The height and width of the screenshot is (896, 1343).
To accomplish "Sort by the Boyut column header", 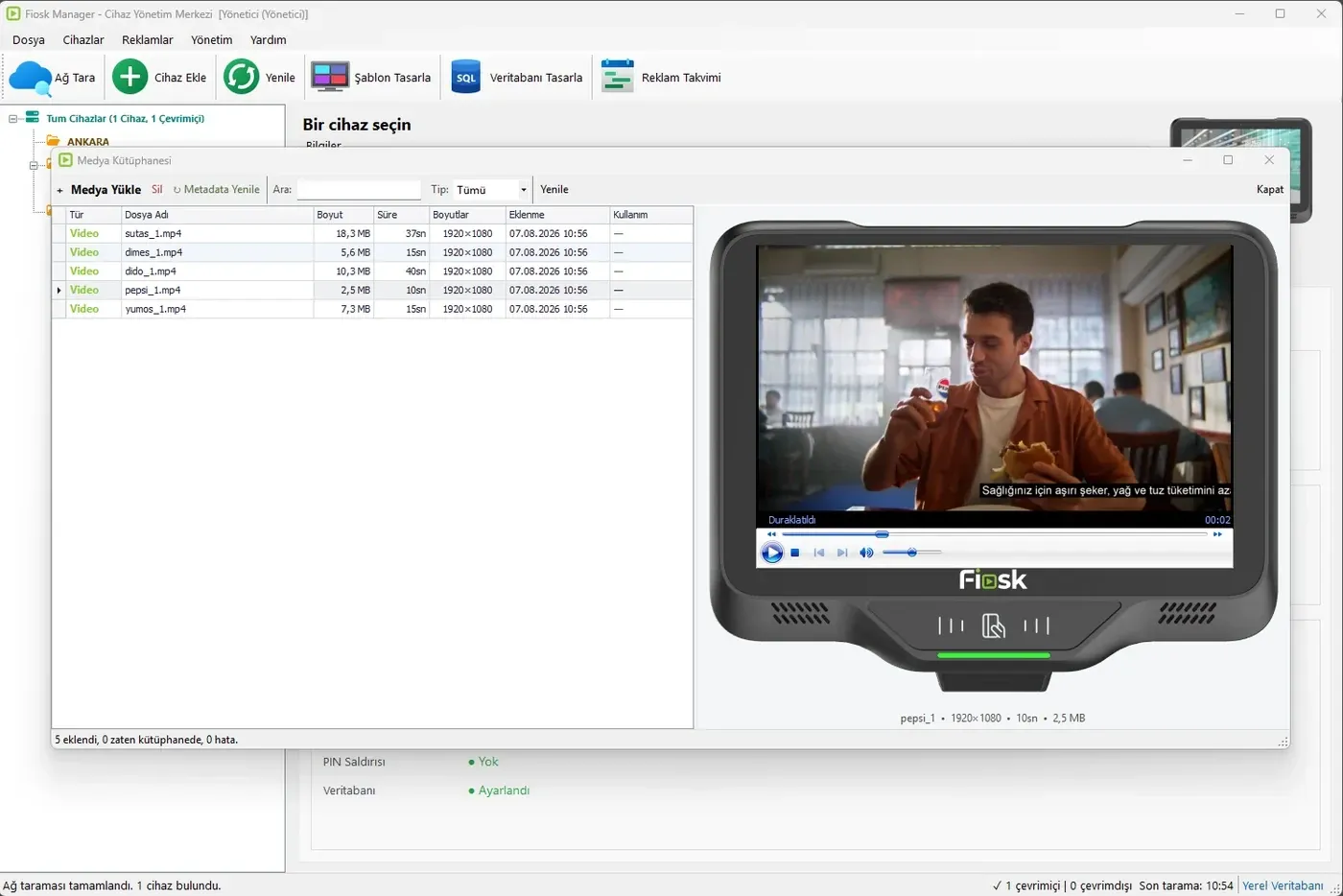I will [343, 215].
